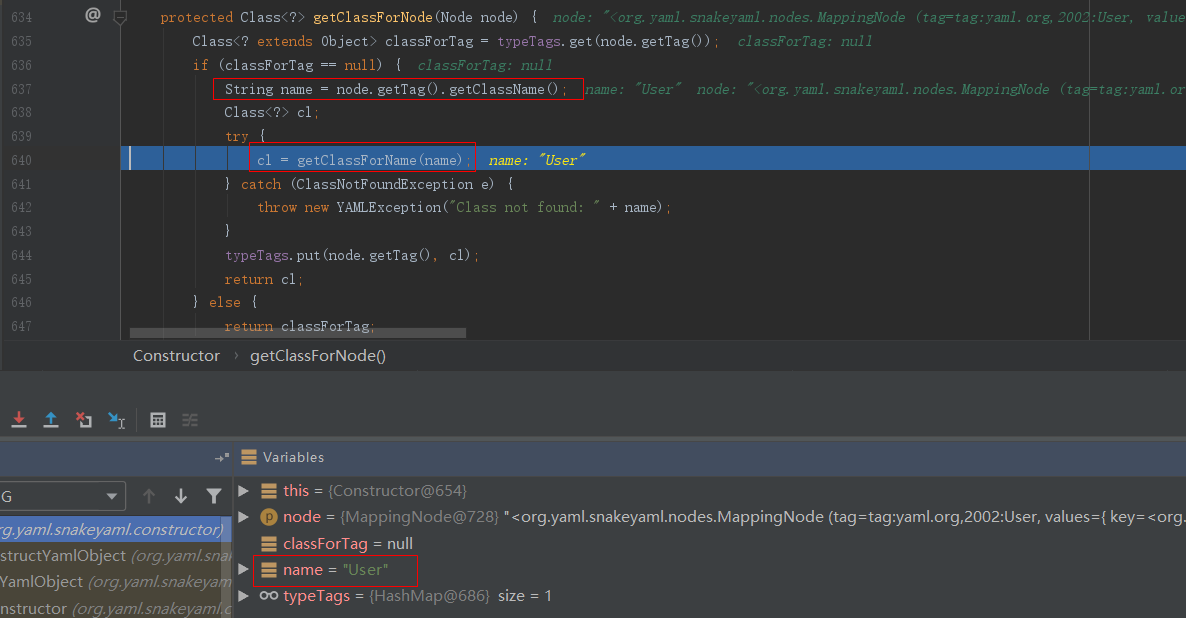Click the Step Out blue arrow icon
The image size is (1186, 618).
click(51, 420)
